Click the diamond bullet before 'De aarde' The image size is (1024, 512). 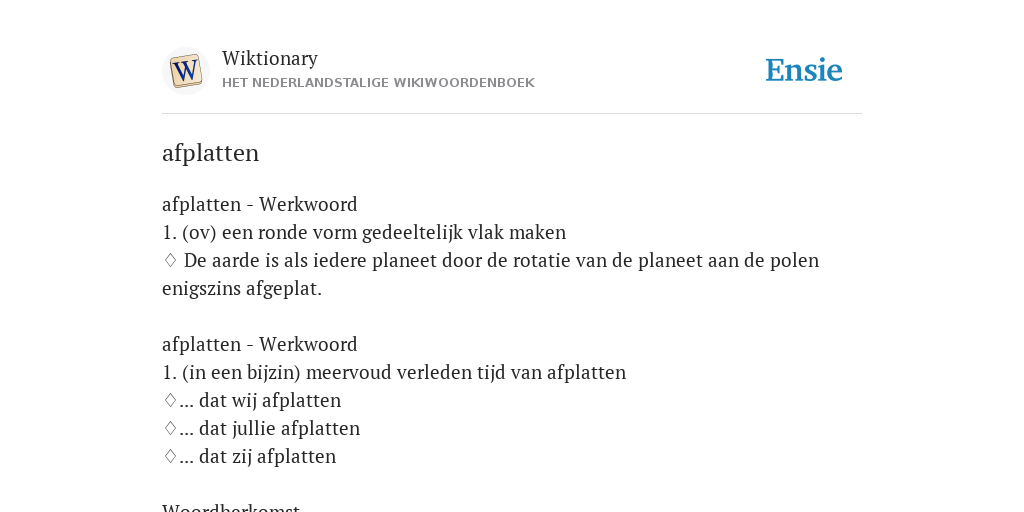point(170,260)
